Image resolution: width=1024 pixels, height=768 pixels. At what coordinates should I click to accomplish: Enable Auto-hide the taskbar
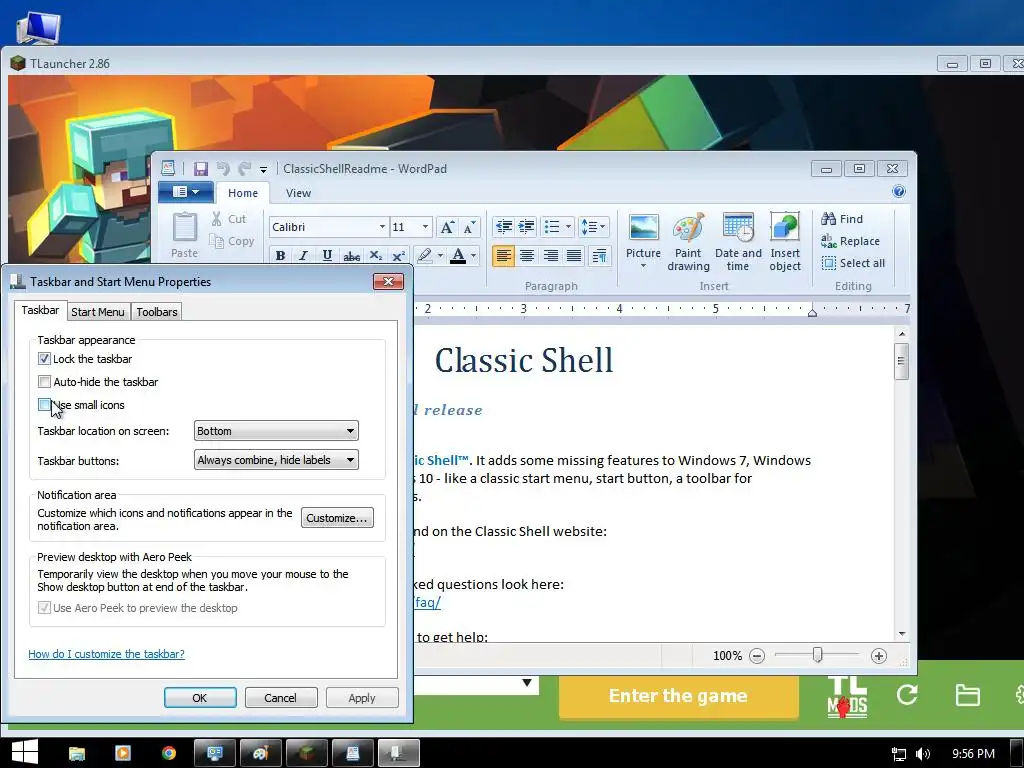click(x=44, y=381)
